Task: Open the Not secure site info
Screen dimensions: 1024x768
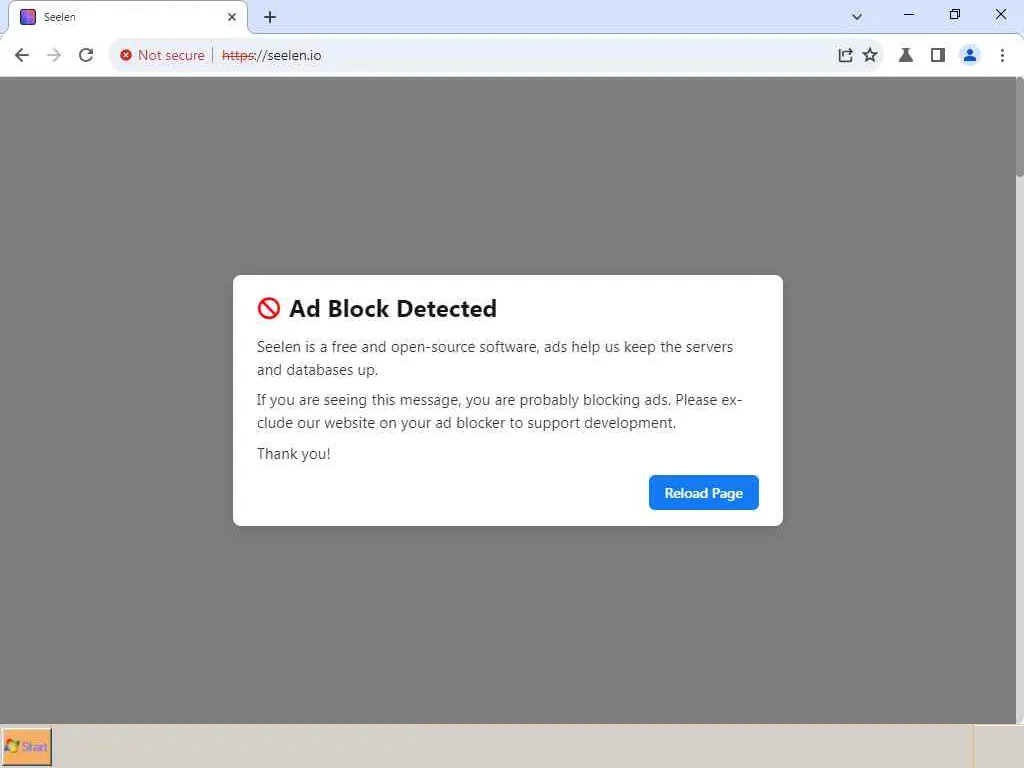Action: [x=162, y=55]
